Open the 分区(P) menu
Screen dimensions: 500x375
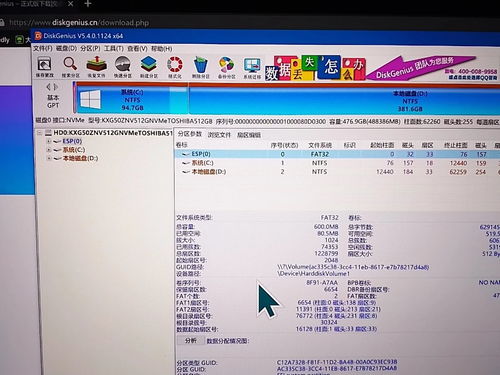click(x=90, y=48)
